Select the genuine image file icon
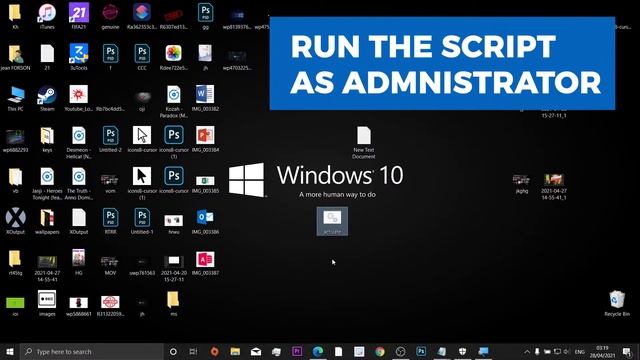640x360 pixels. tap(110, 16)
